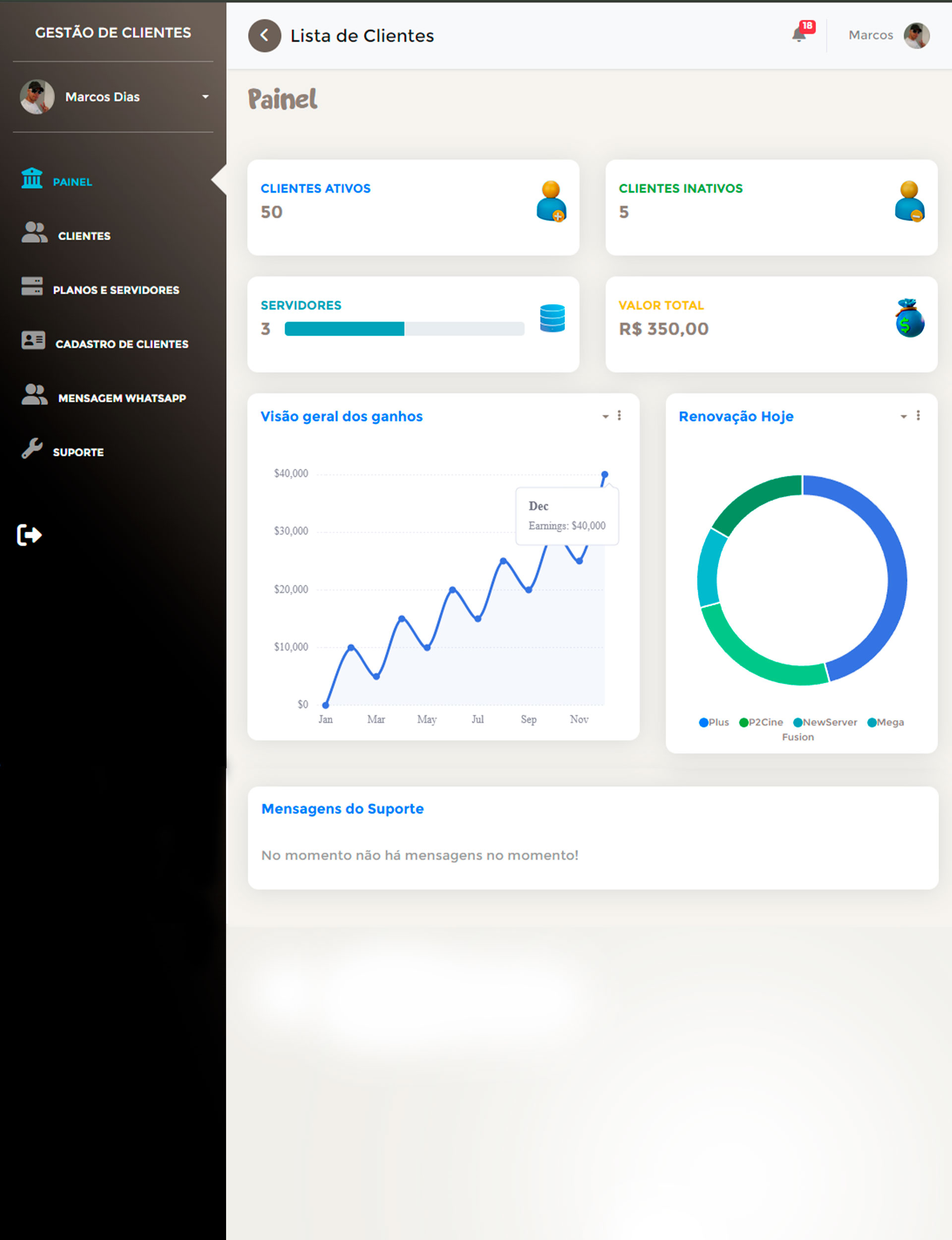The image size is (952, 1240).
Task: Click the logout icon in sidebar
Action: (29, 535)
